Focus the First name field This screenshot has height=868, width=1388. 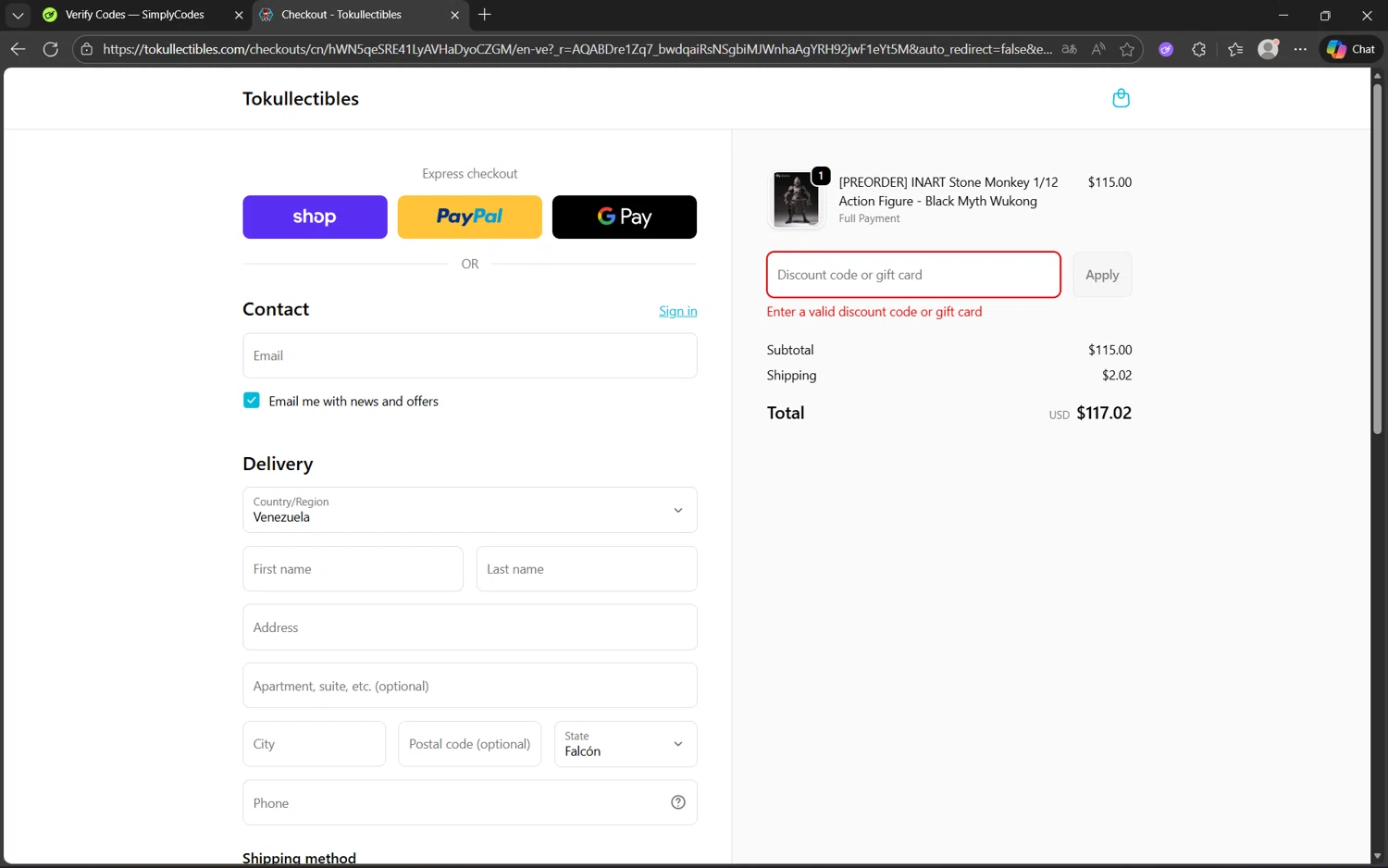[x=353, y=569]
